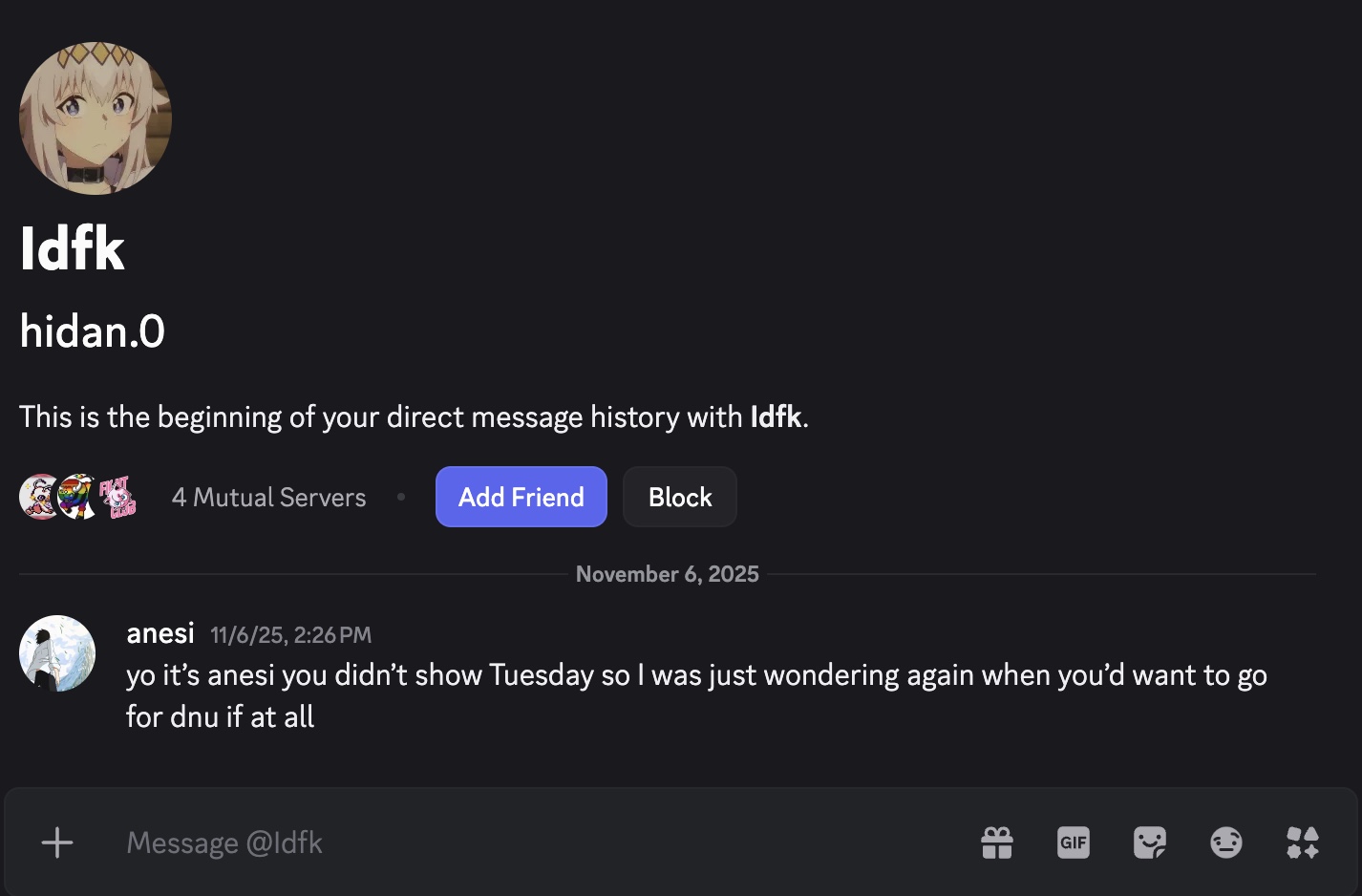
Task: Open the 4 Mutual Servers list
Action: coord(268,498)
